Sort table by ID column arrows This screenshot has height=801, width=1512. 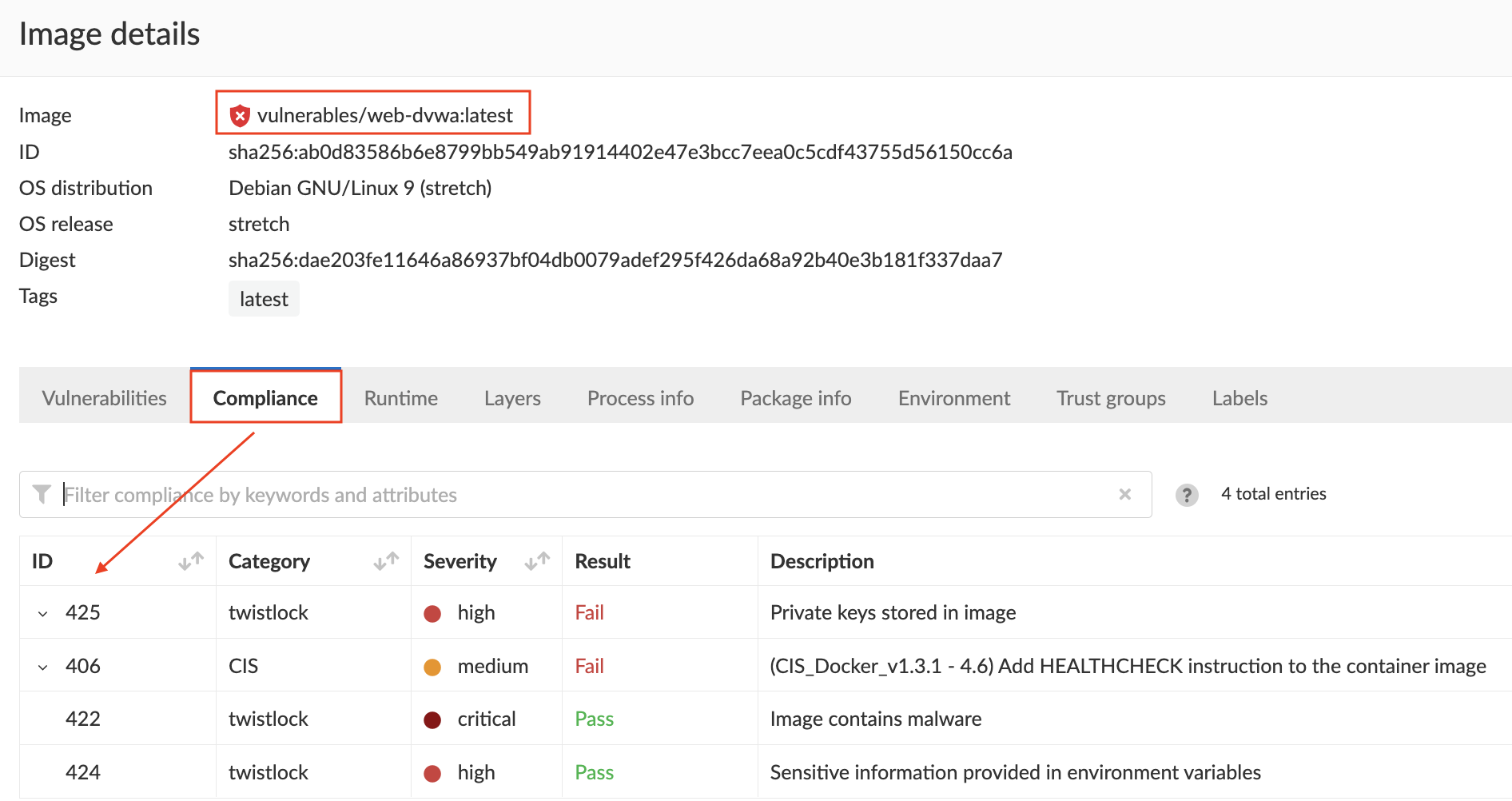pos(191,562)
